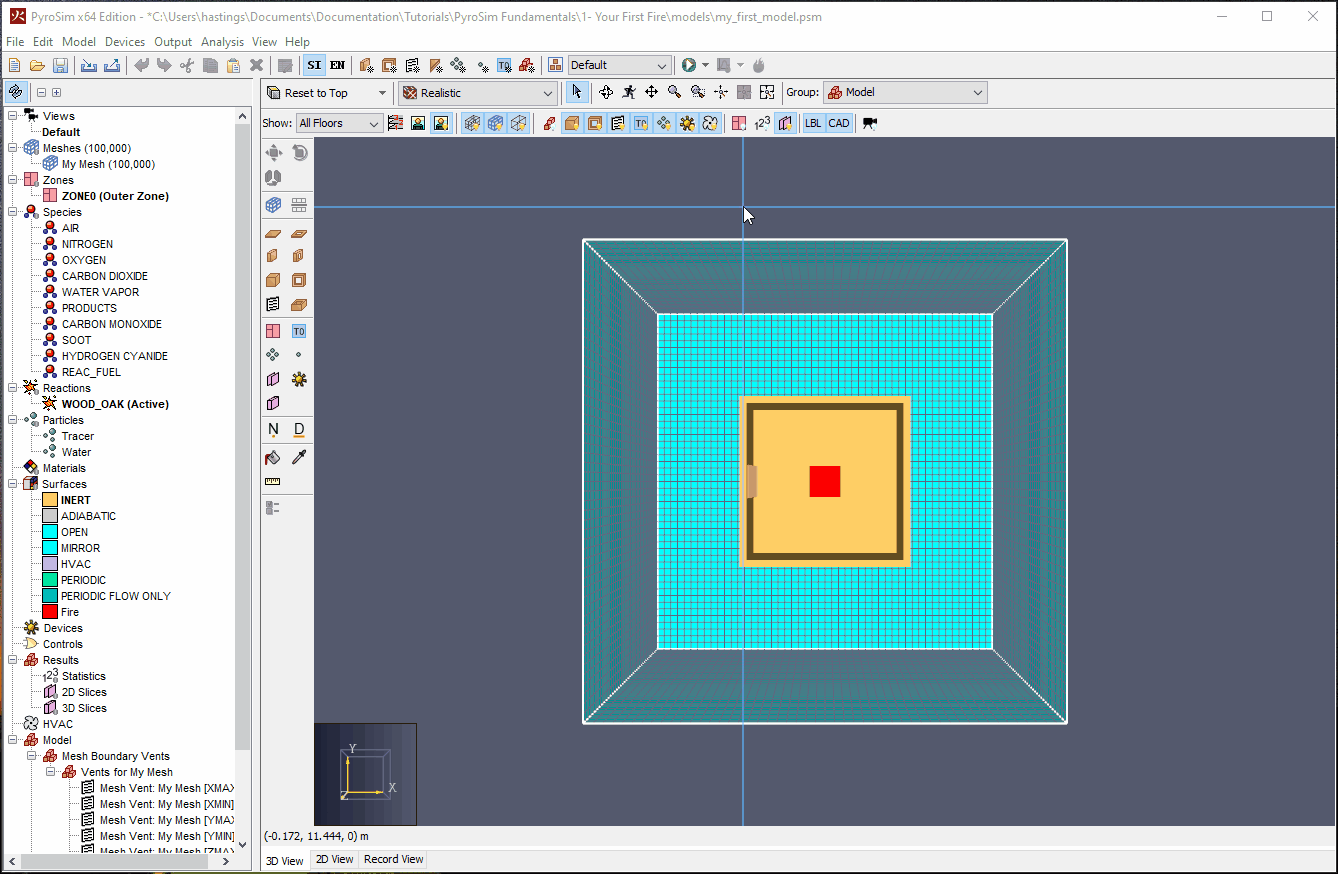
Task: Click the red Fire surface swatch
Action: click(49, 612)
